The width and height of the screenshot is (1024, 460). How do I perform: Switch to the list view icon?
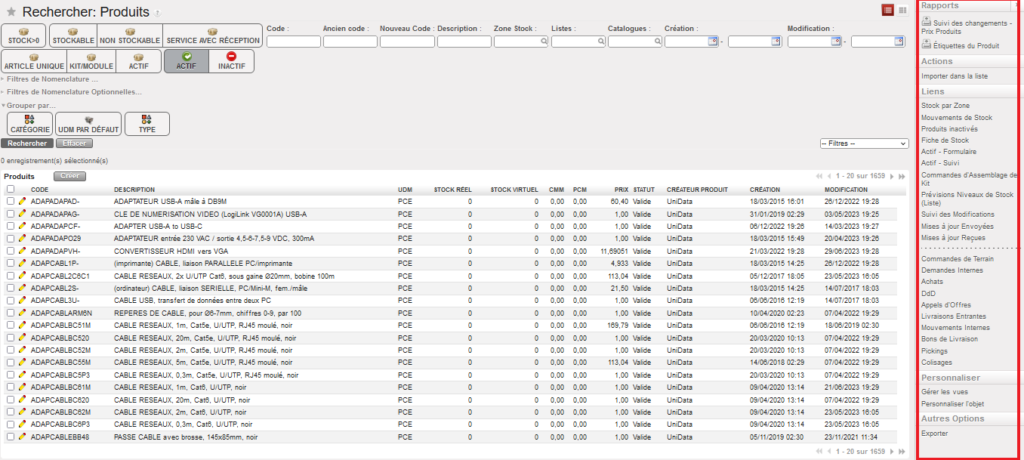887,10
